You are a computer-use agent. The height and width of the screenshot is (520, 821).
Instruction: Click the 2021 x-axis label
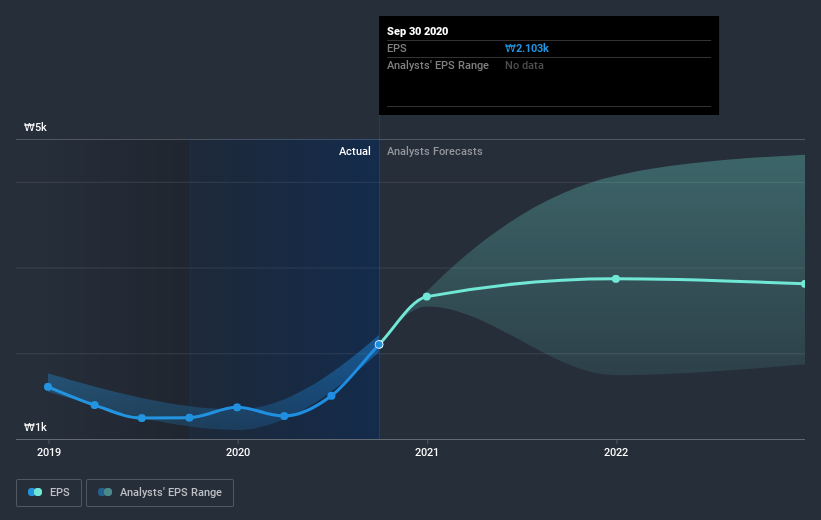427,452
